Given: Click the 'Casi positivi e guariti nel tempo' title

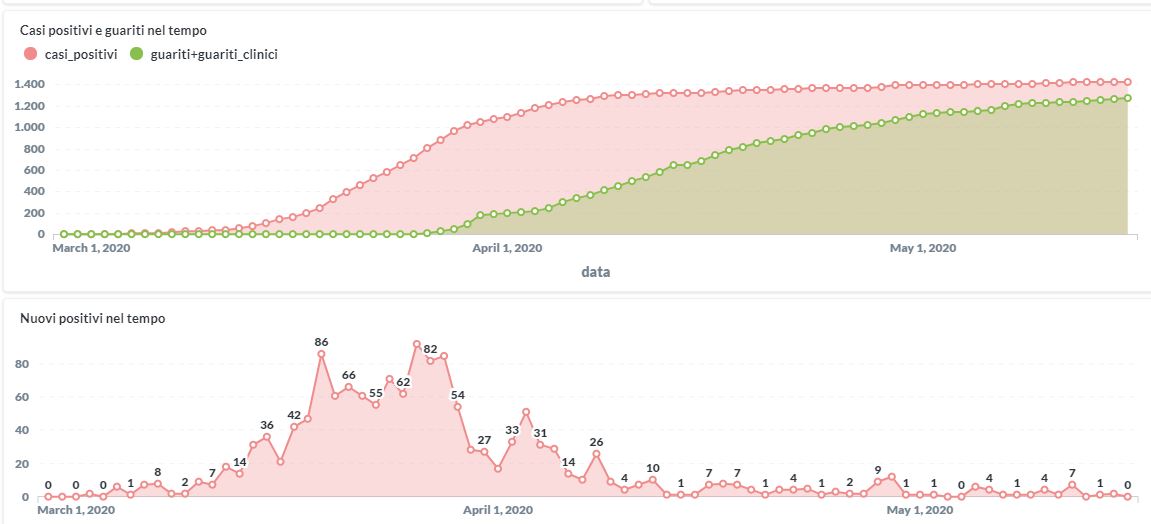Looking at the screenshot, I should pyautogui.click(x=114, y=31).
